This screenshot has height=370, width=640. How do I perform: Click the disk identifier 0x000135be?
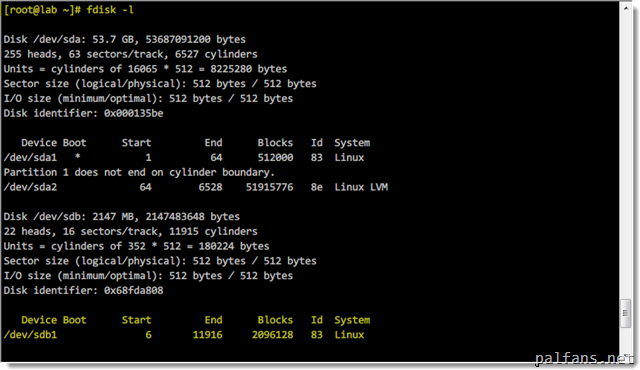133,113
